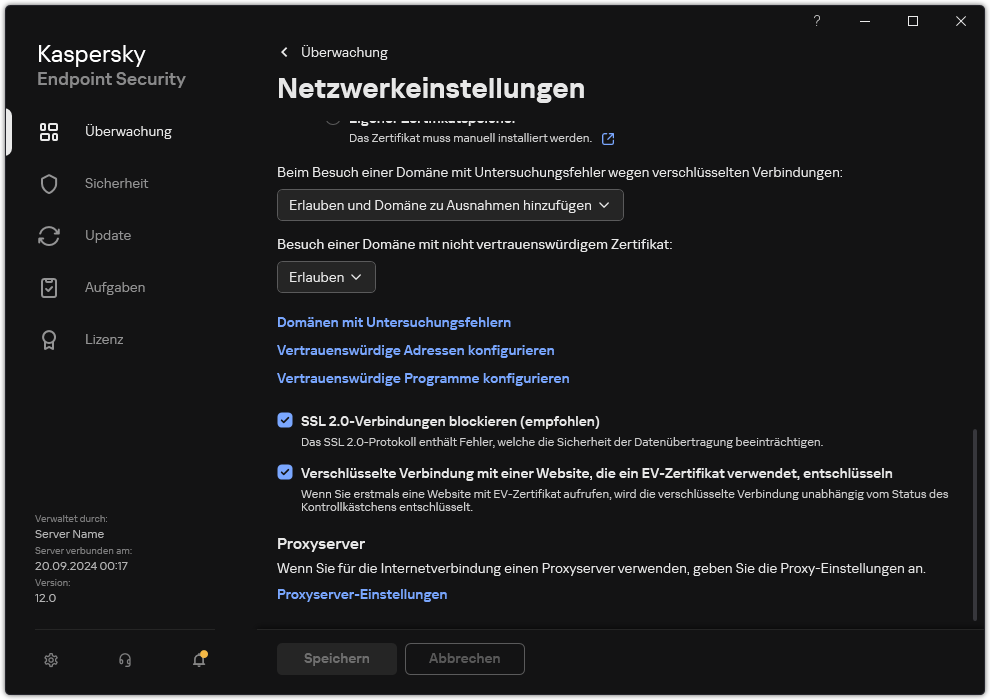Screen dimensions: 990x700
Task: Open the Untersuchungsfehler handling dropdown
Action: pyautogui.click(x=450, y=205)
